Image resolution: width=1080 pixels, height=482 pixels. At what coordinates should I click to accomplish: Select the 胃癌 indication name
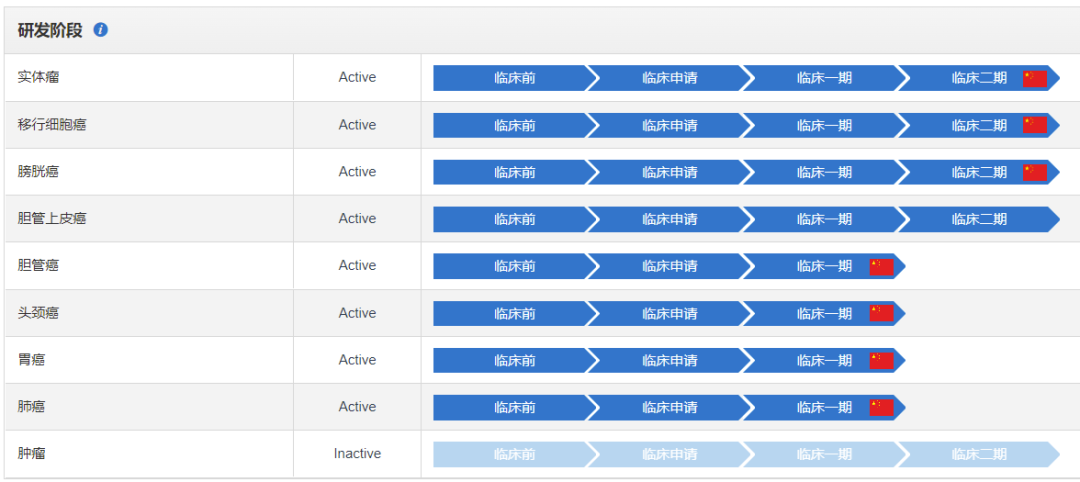pyautogui.click(x=32, y=359)
